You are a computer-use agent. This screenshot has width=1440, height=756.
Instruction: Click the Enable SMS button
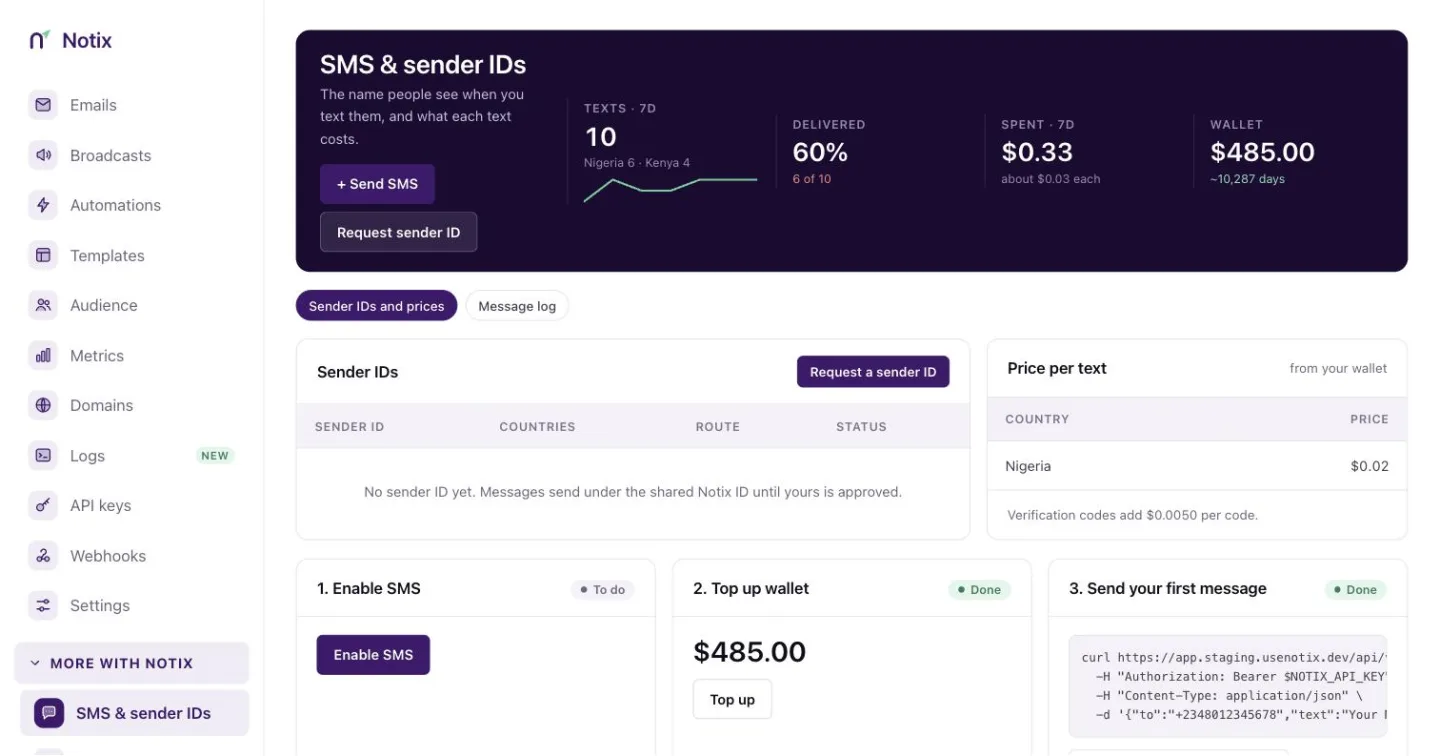coord(373,655)
